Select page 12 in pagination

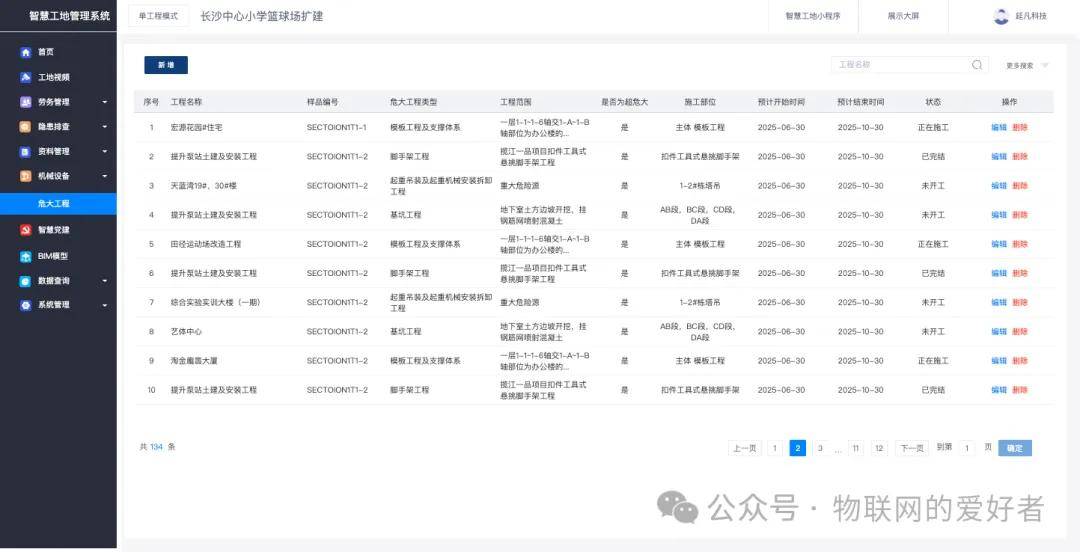[x=879, y=448]
